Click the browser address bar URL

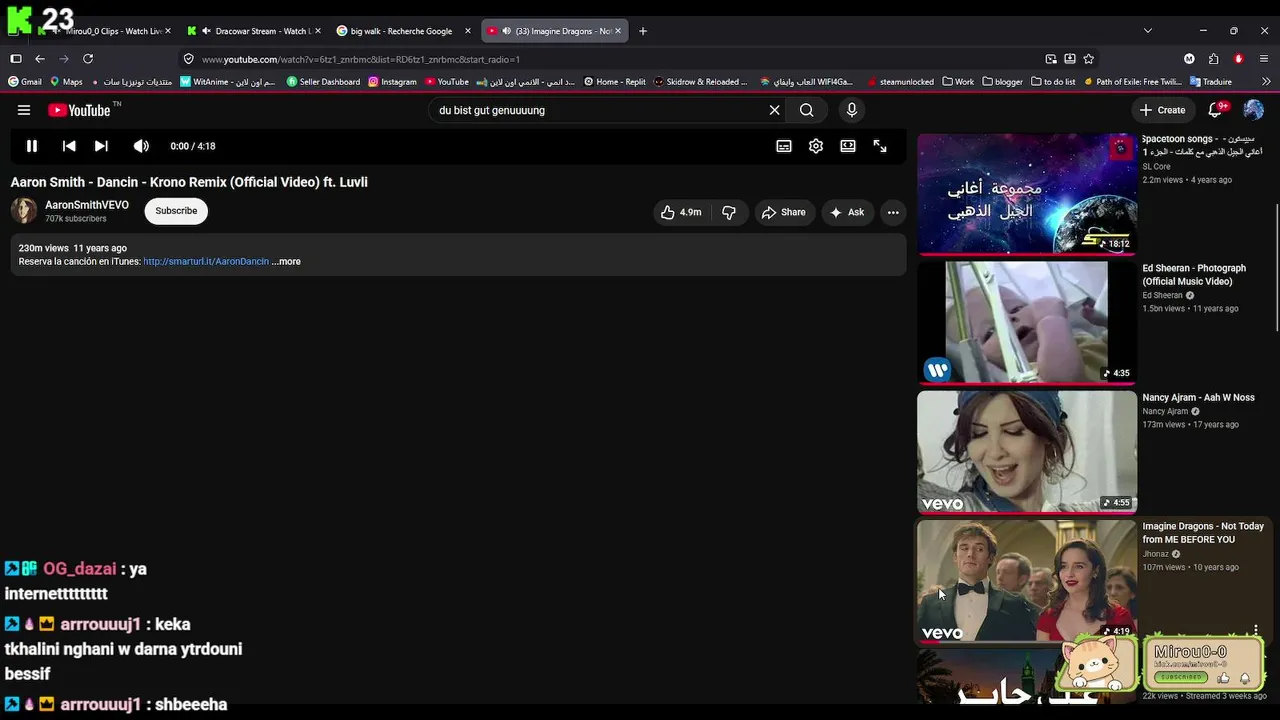[361, 59]
